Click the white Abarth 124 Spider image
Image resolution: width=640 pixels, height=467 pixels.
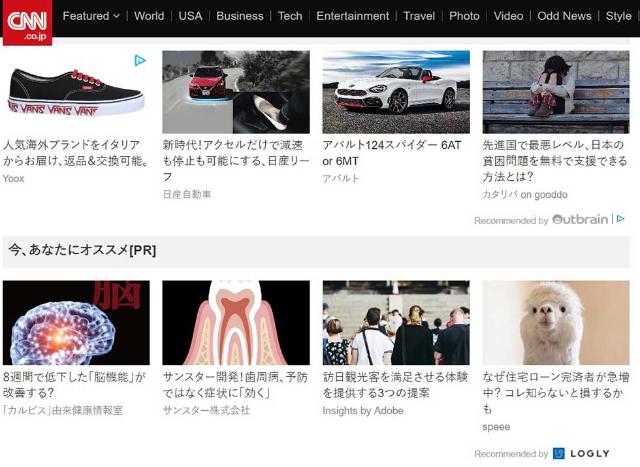(396, 92)
